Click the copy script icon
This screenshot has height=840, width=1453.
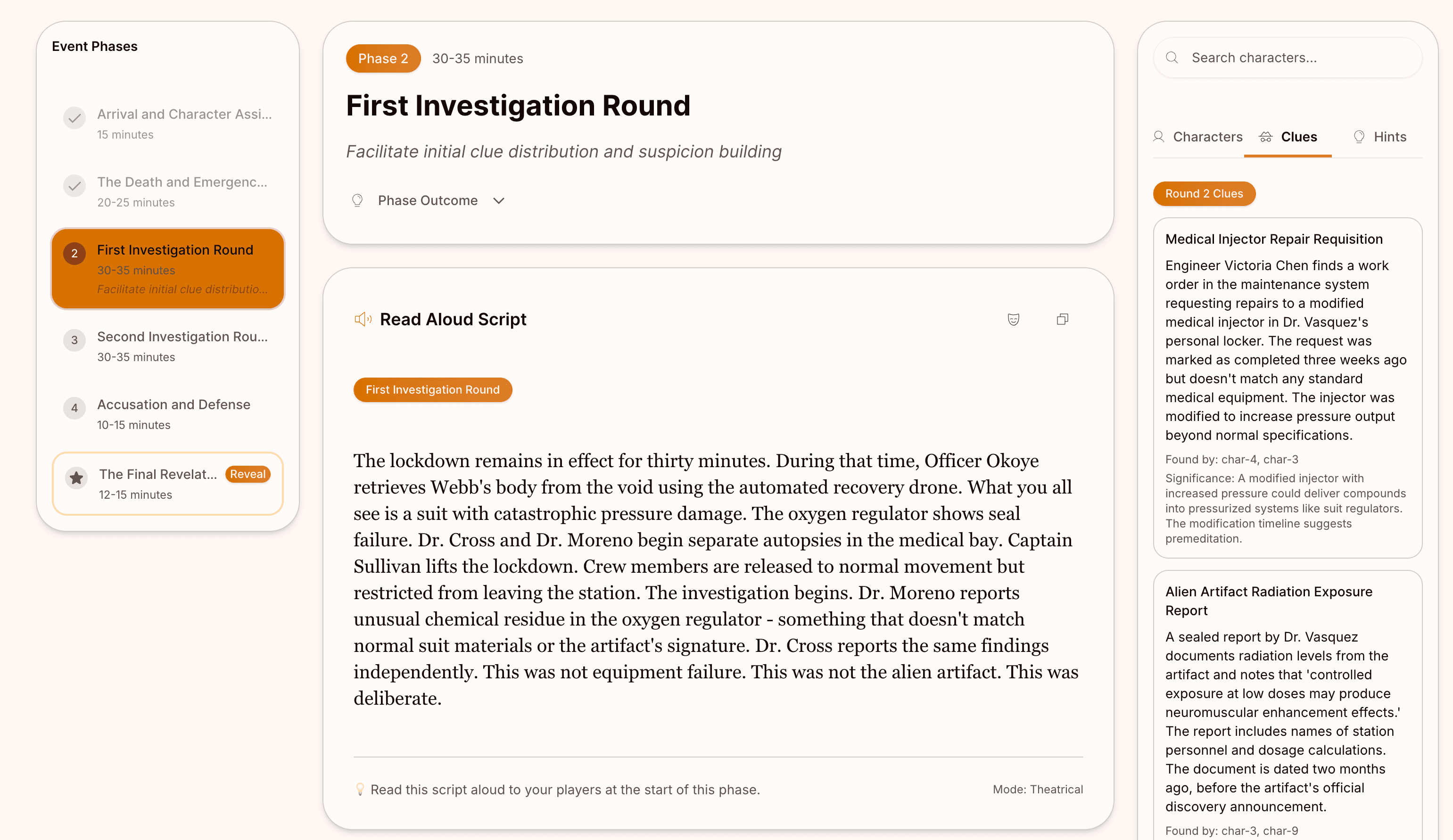(x=1062, y=320)
